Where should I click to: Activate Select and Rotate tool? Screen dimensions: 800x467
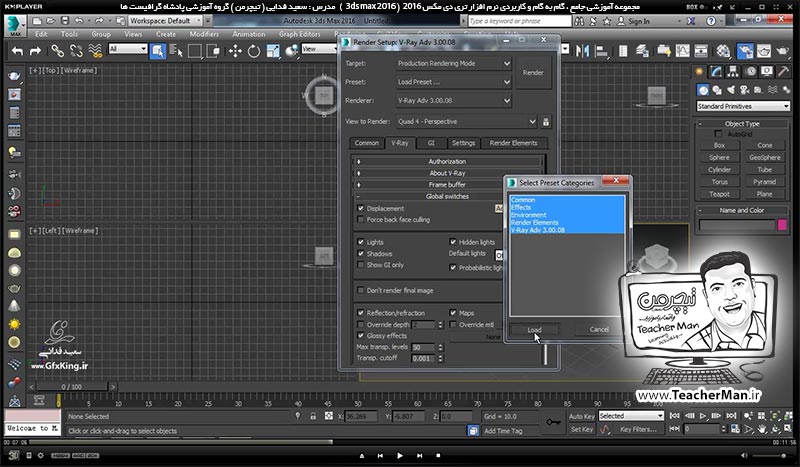pos(254,51)
